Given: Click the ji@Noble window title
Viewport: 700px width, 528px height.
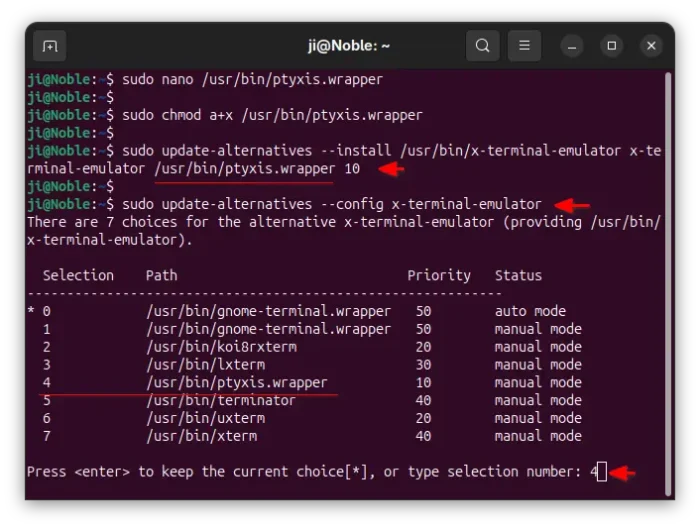Looking at the screenshot, I should point(349,46).
